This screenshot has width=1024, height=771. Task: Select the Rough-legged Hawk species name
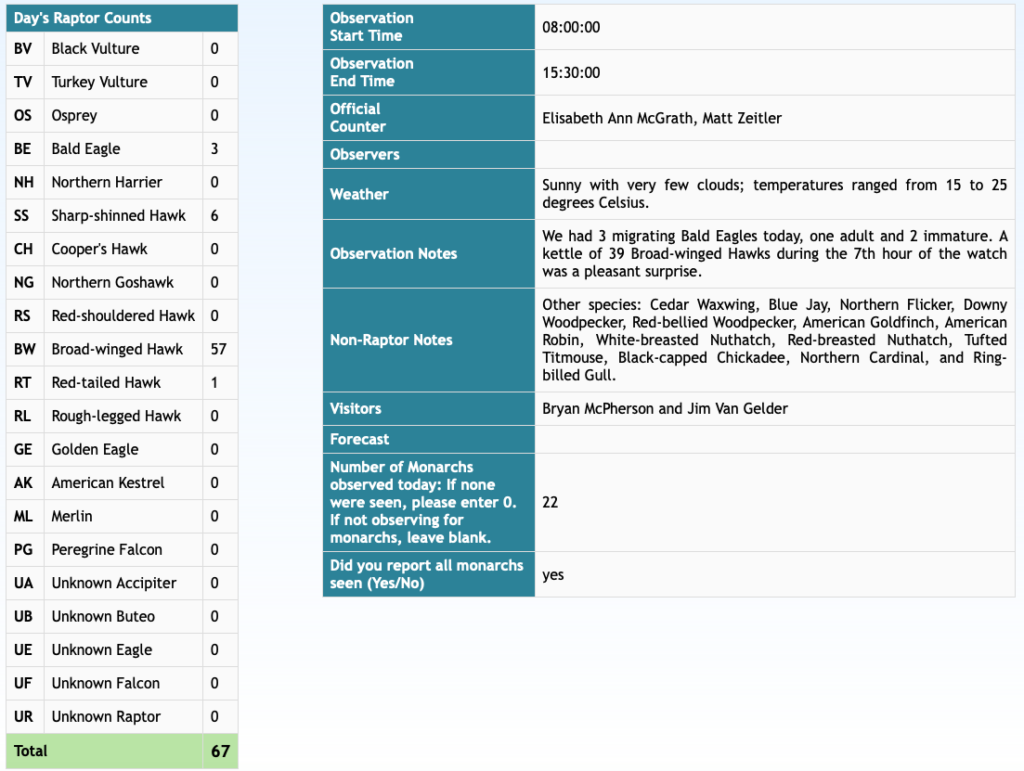(116, 416)
